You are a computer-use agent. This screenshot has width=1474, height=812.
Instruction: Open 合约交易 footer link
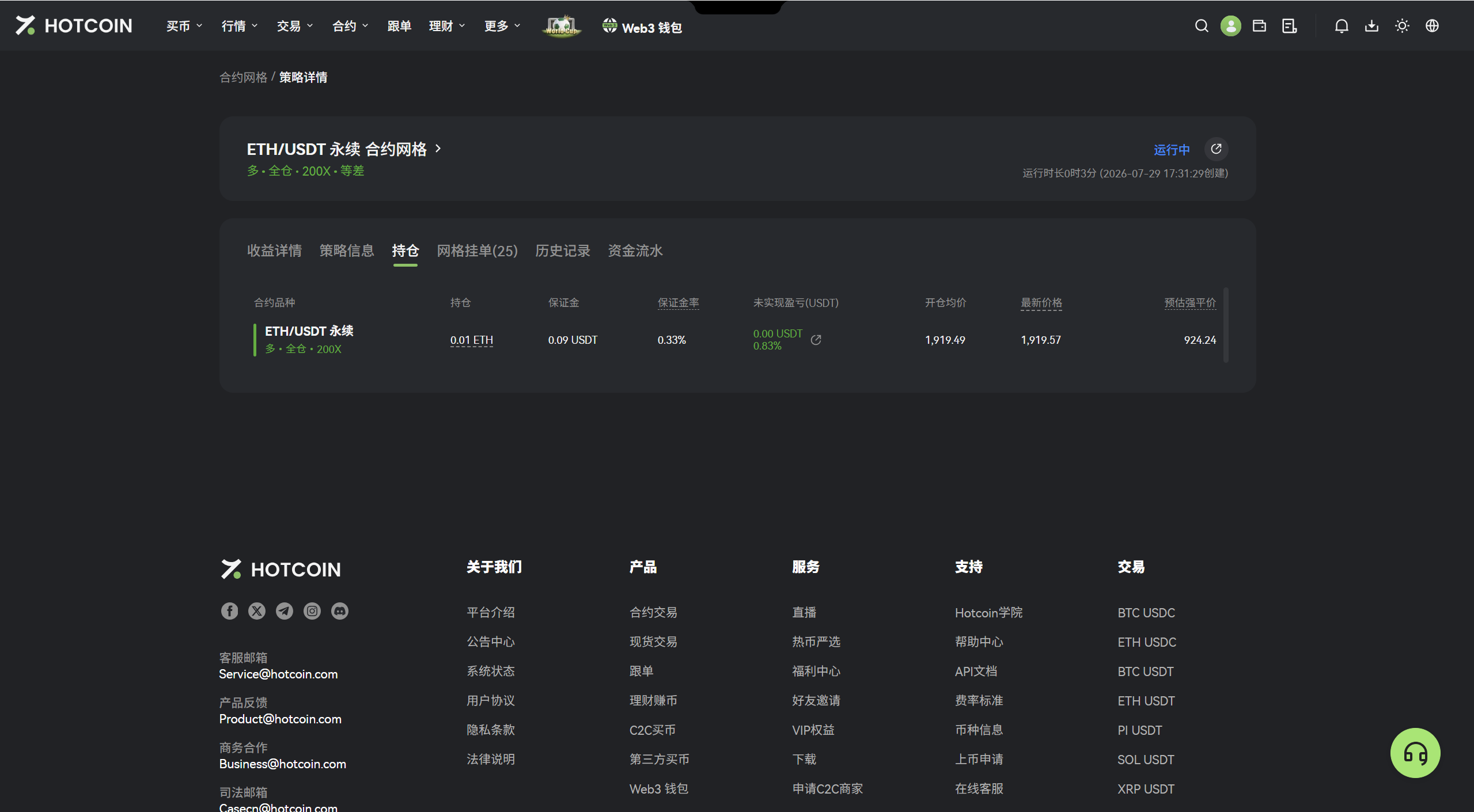653,612
